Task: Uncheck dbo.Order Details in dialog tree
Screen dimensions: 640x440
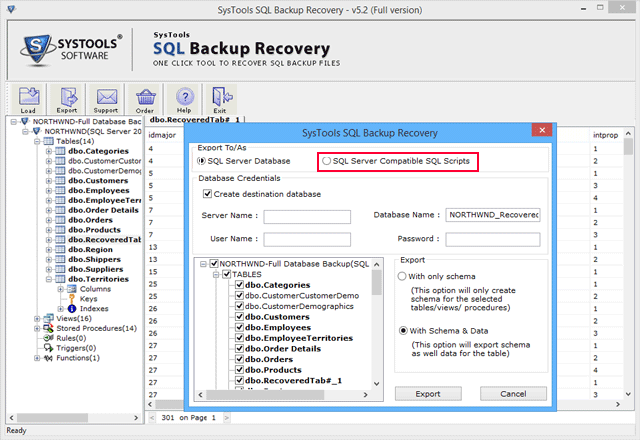Action: pyautogui.click(x=240, y=349)
